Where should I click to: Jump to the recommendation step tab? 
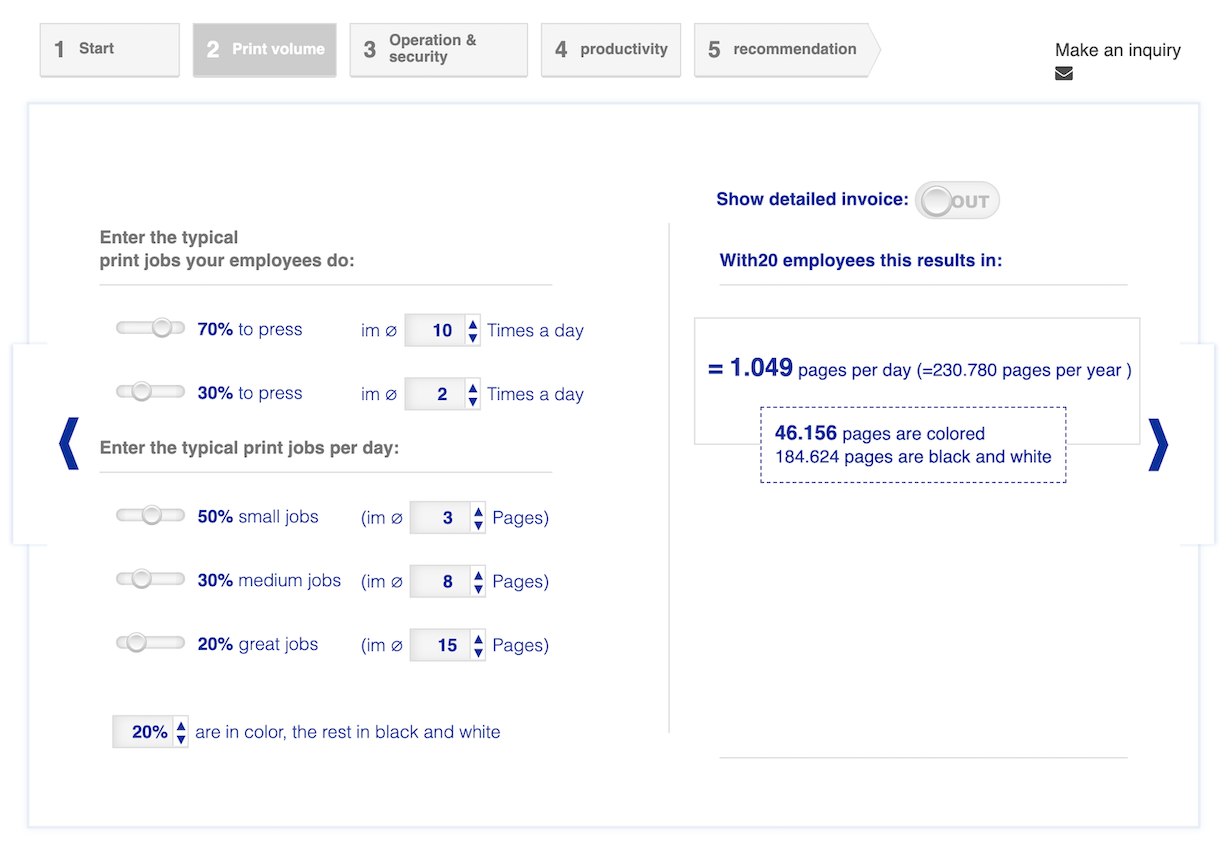click(x=782, y=49)
